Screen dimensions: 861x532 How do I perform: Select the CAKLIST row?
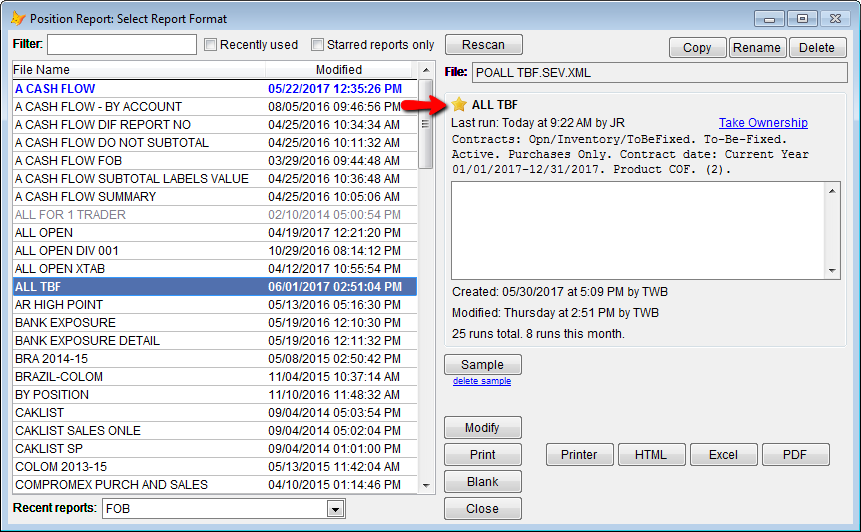[x=215, y=413]
